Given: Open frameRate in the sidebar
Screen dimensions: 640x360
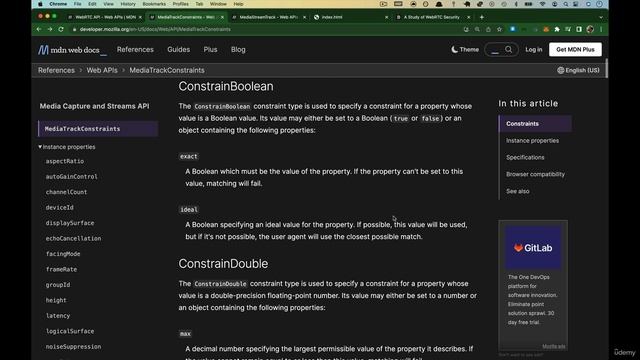Looking at the screenshot, I should point(61,269).
